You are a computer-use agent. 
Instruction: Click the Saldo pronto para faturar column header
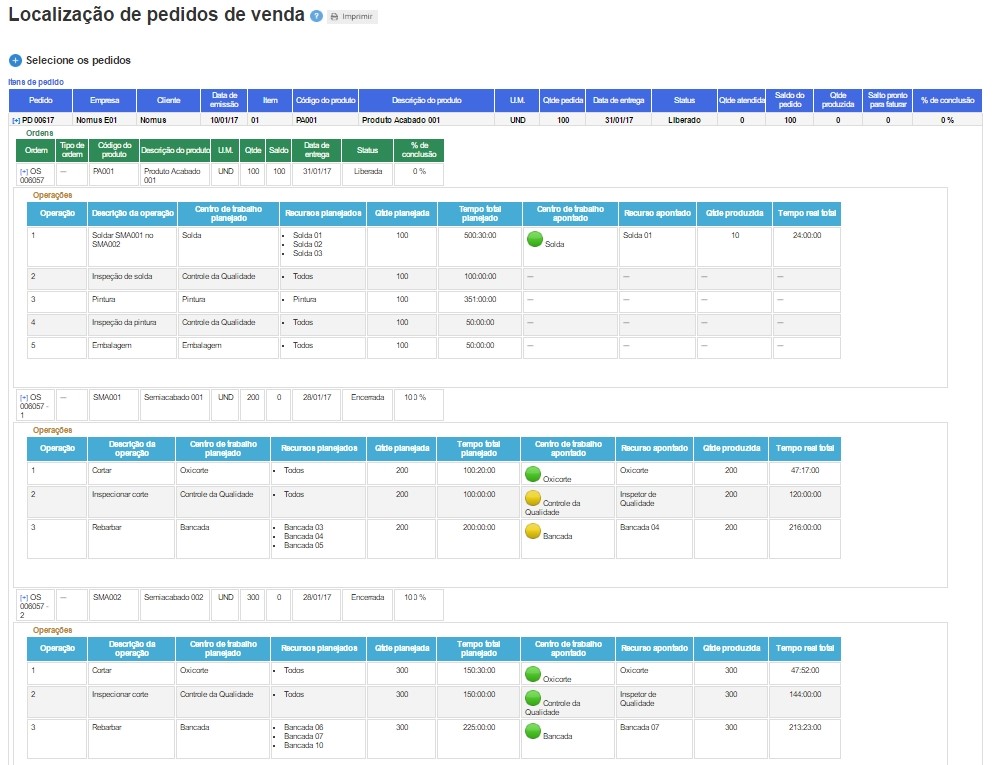click(888, 100)
